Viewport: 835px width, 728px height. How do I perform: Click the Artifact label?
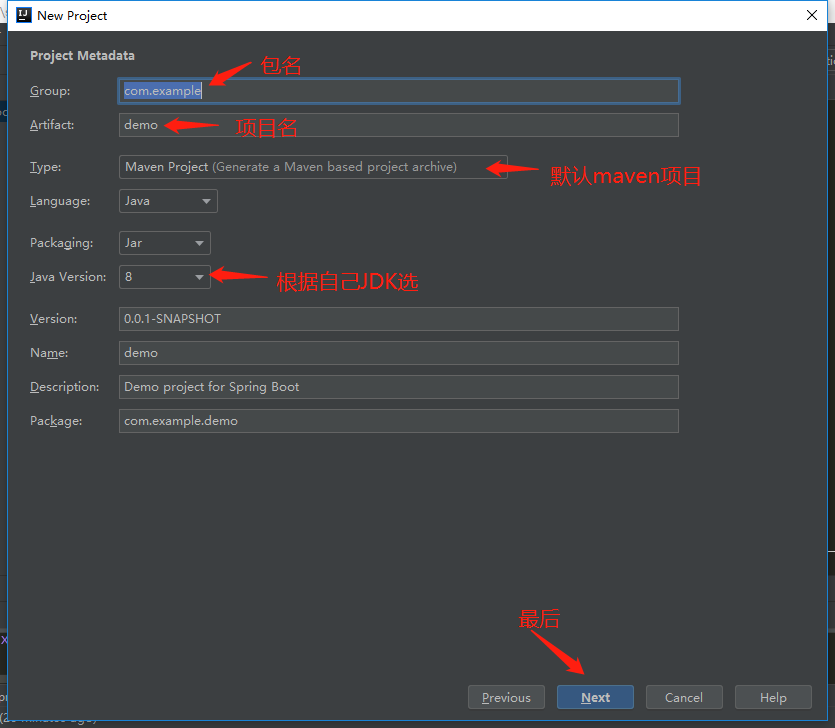52,125
